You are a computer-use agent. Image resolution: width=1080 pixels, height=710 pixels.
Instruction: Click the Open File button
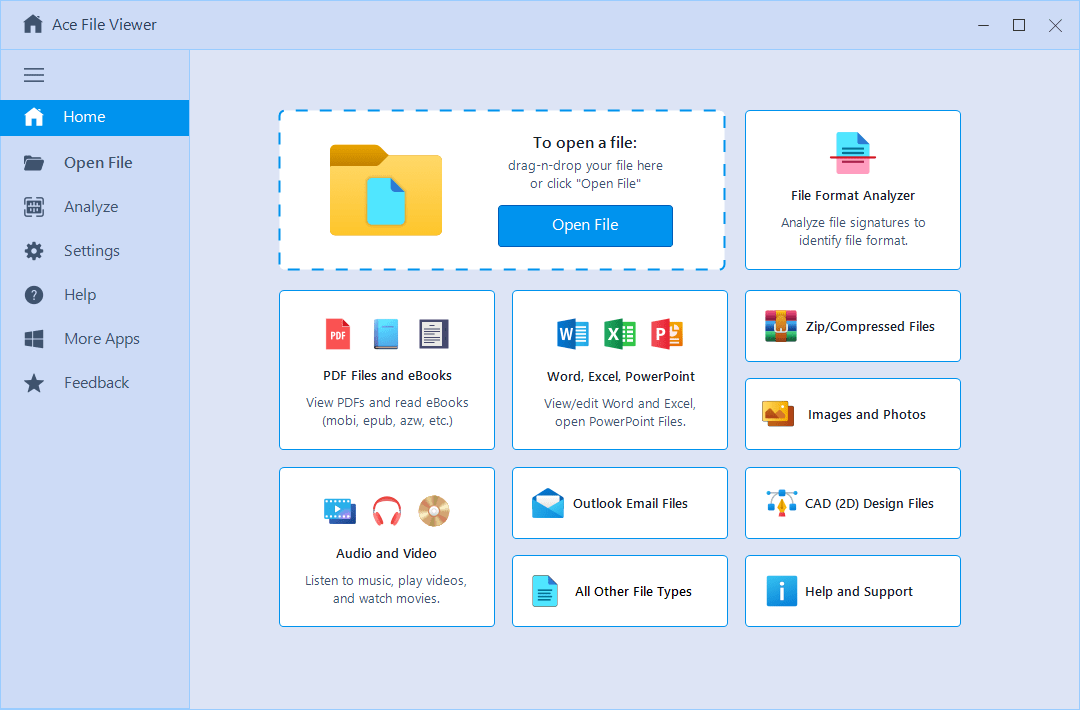pos(585,226)
